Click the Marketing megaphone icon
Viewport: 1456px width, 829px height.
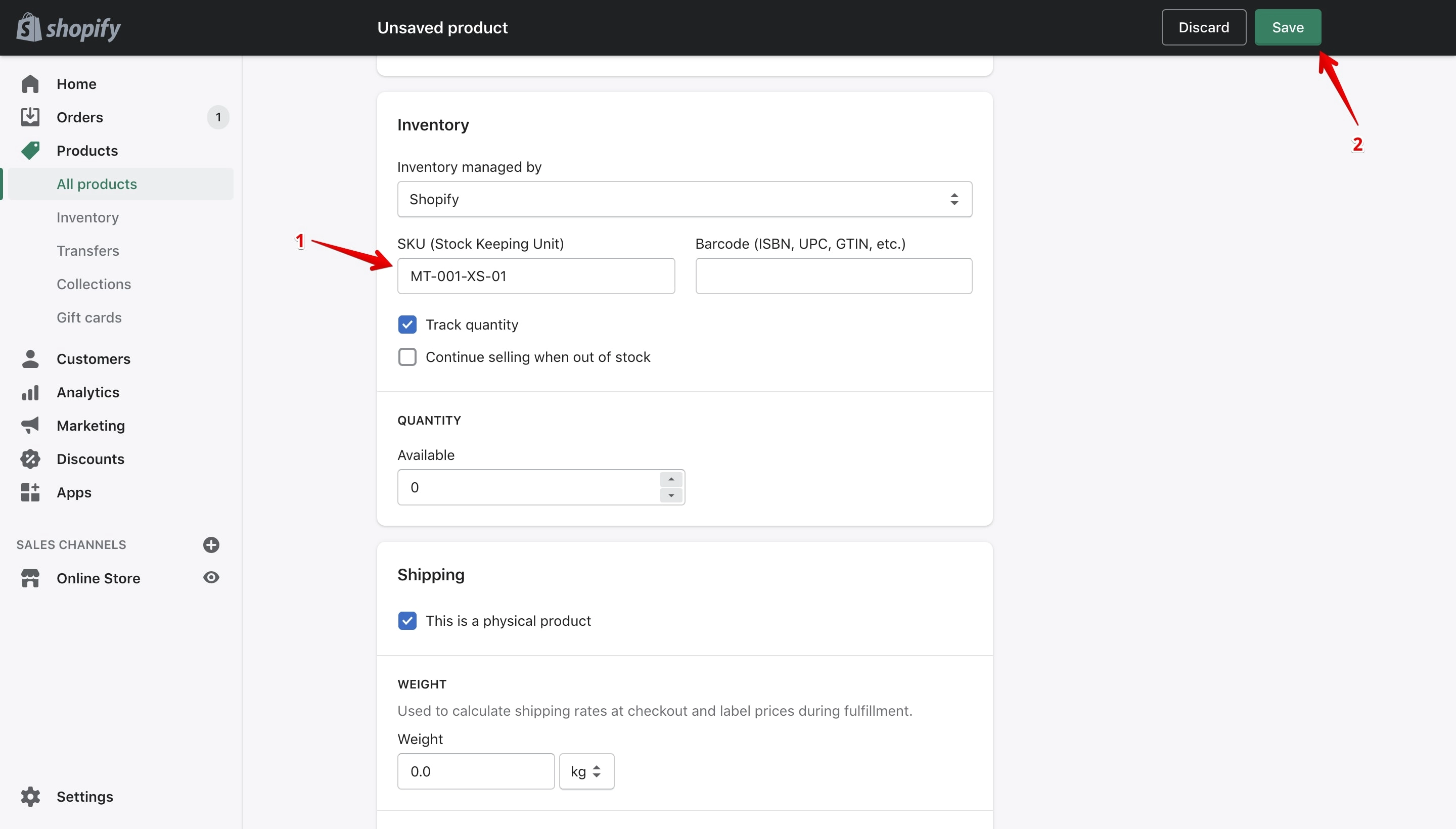coord(30,425)
